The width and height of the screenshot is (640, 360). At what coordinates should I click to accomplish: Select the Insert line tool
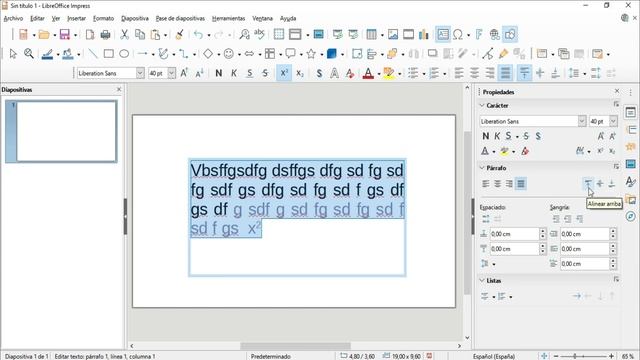[93, 53]
